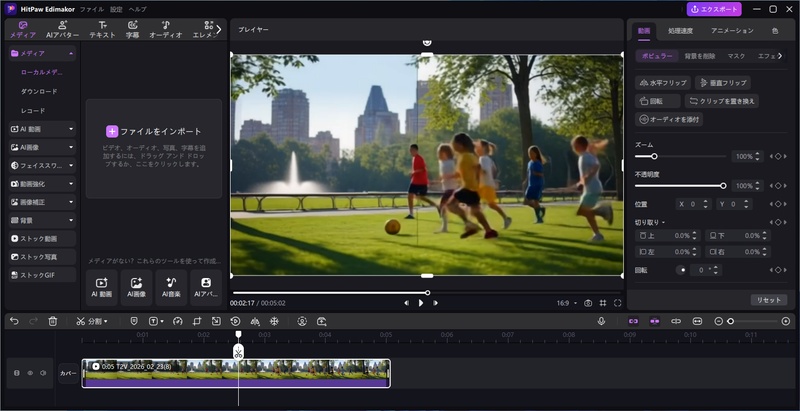Click the エクスポート export button
800x411 pixels.
714,9
